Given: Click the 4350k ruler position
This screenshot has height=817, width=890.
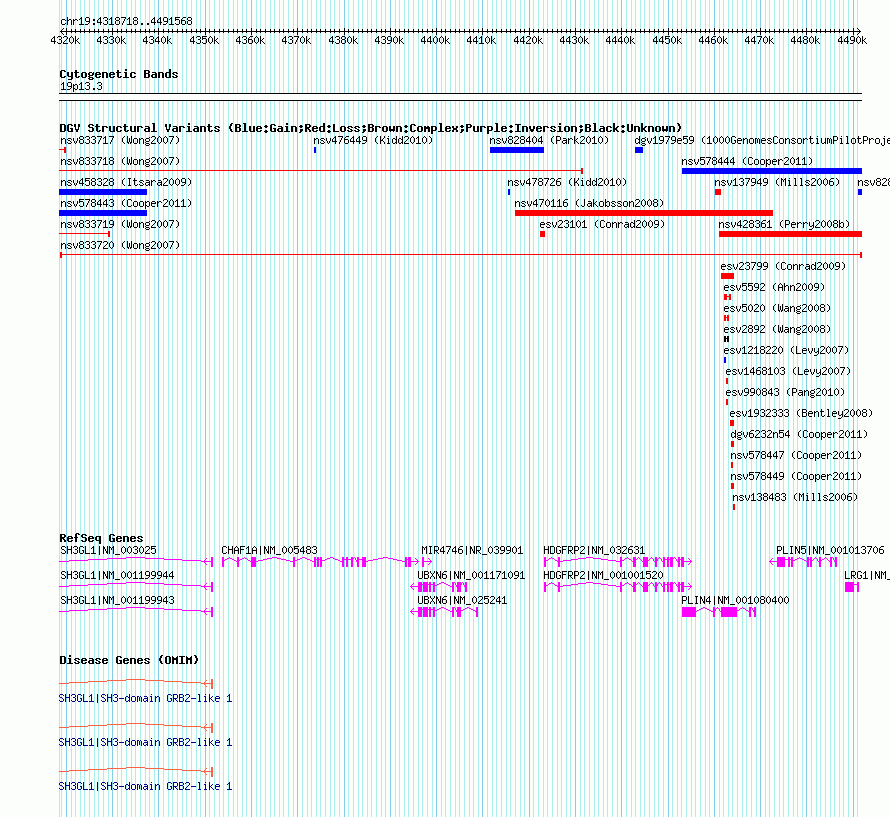Looking at the screenshot, I should [x=204, y=40].
